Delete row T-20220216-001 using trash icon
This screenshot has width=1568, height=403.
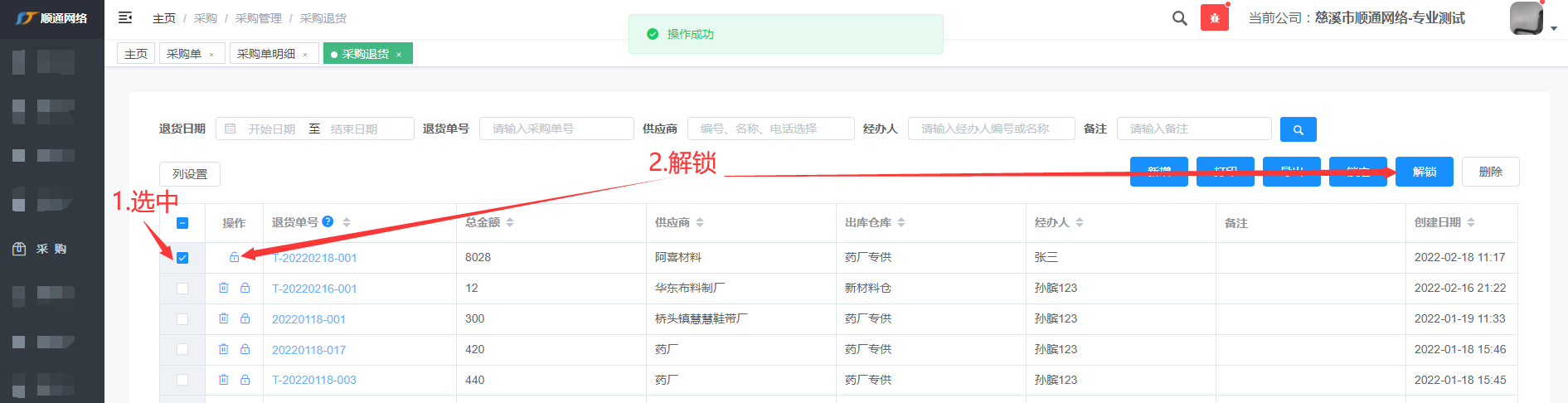click(x=224, y=288)
